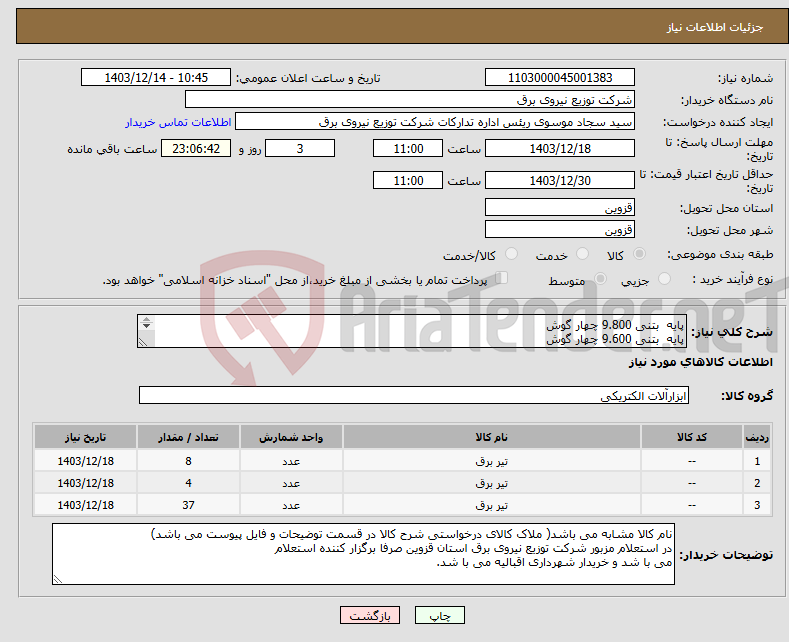Click the شهر محل تحویل field قزوین
The width and height of the screenshot is (789, 642).
point(560,229)
